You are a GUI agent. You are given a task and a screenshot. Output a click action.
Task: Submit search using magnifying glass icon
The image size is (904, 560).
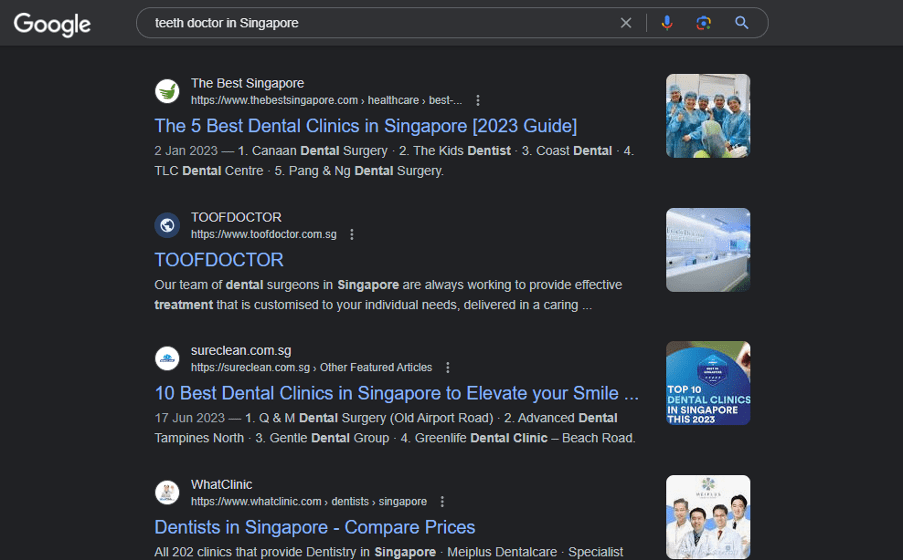click(741, 23)
